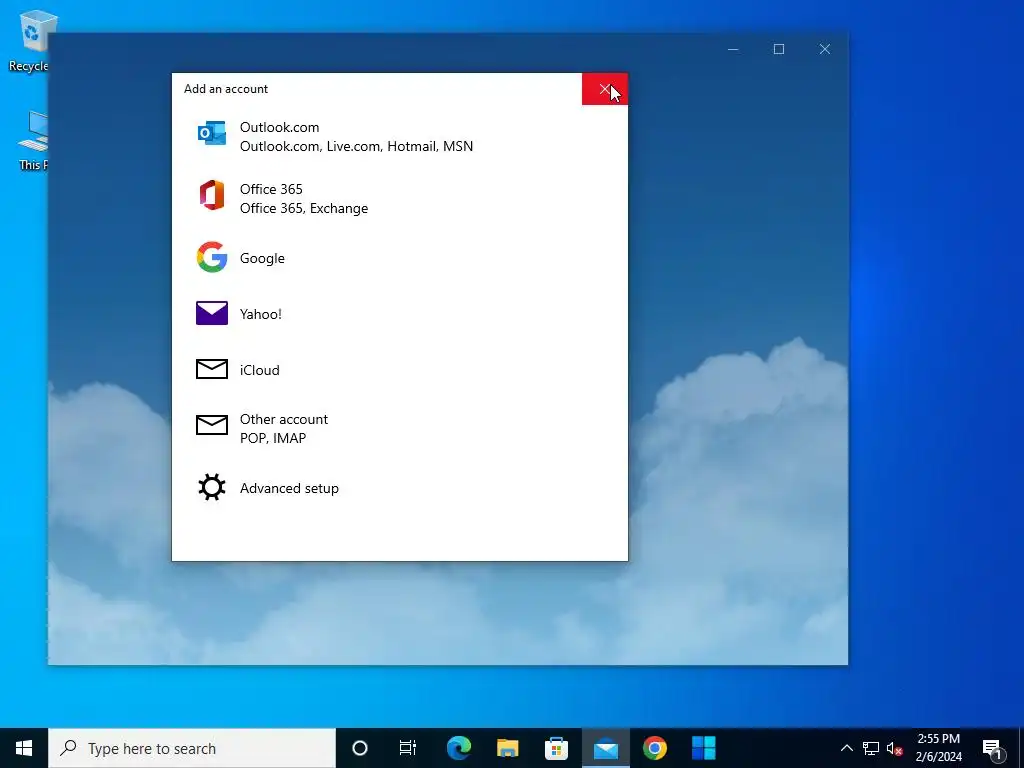
Task: Open Microsoft Store from taskbar
Action: [x=556, y=748]
